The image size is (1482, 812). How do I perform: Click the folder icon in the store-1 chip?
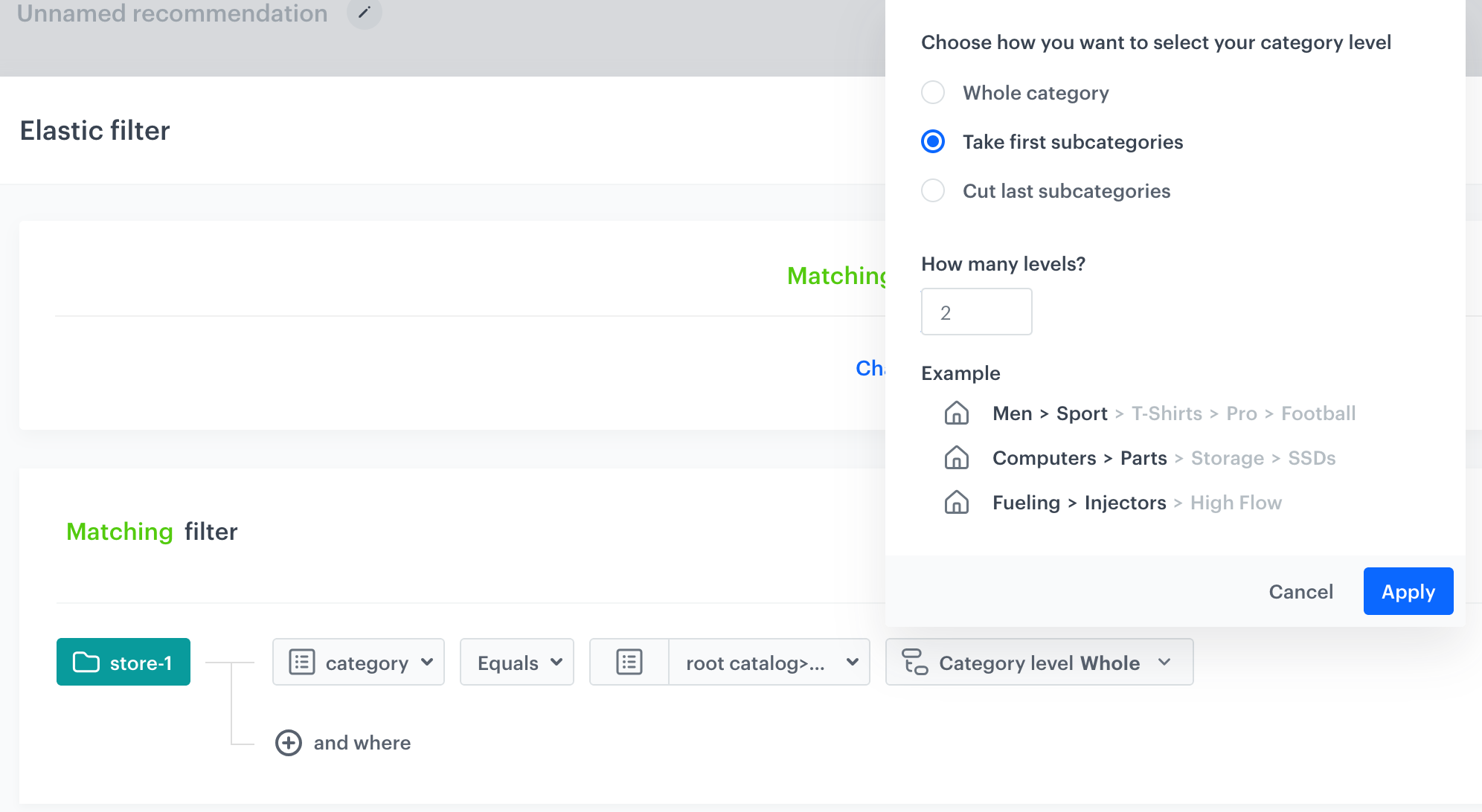[x=87, y=662]
